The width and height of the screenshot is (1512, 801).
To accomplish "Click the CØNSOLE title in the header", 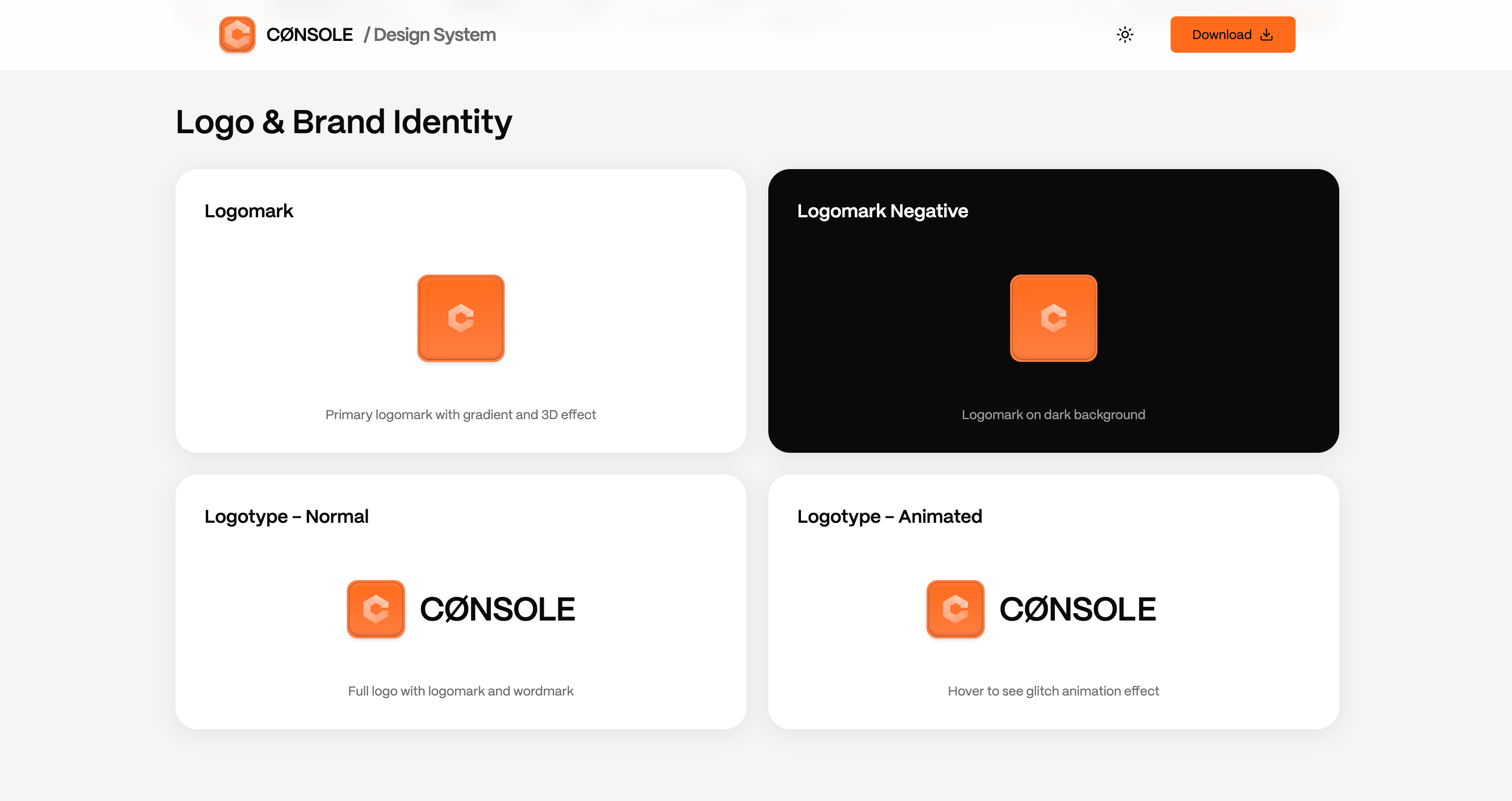I will pyautogui.click(x=310, y=35).
